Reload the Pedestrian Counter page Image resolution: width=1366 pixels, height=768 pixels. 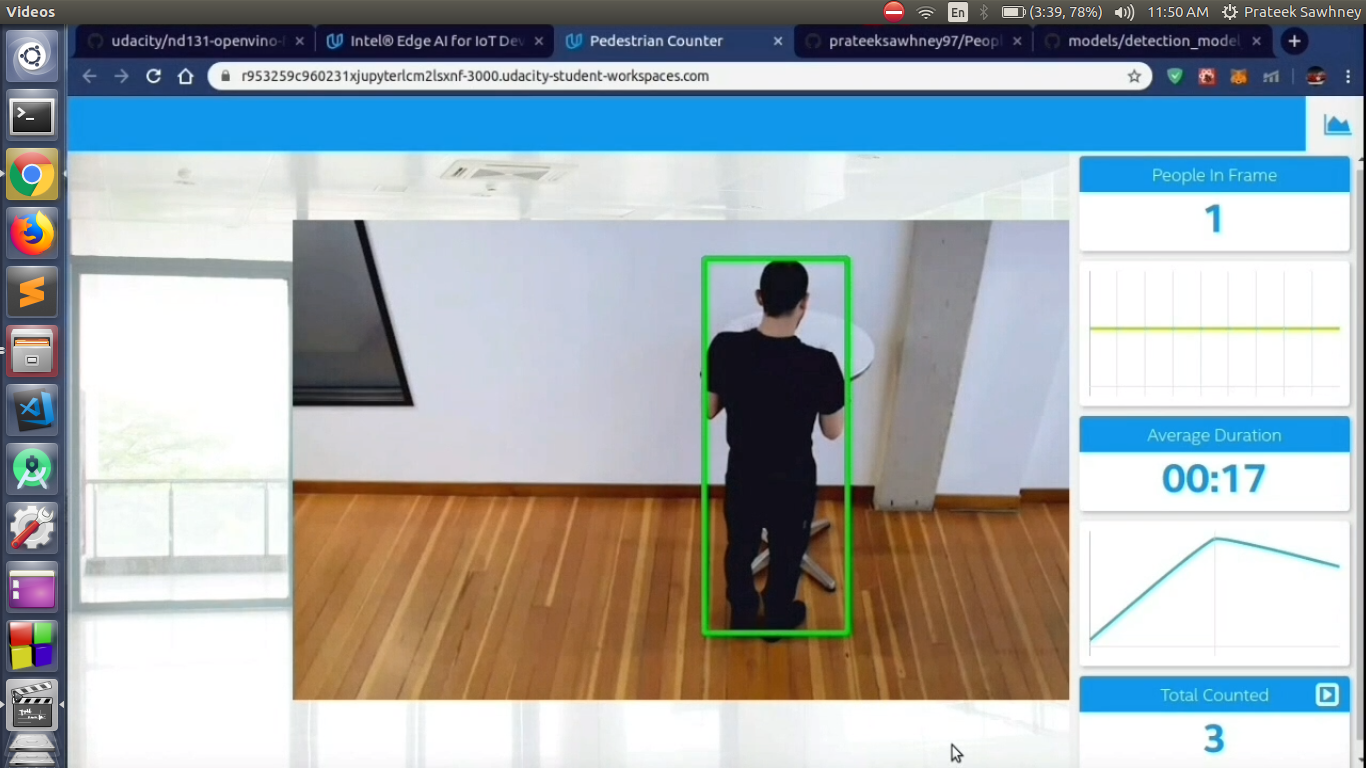point(153,76)
